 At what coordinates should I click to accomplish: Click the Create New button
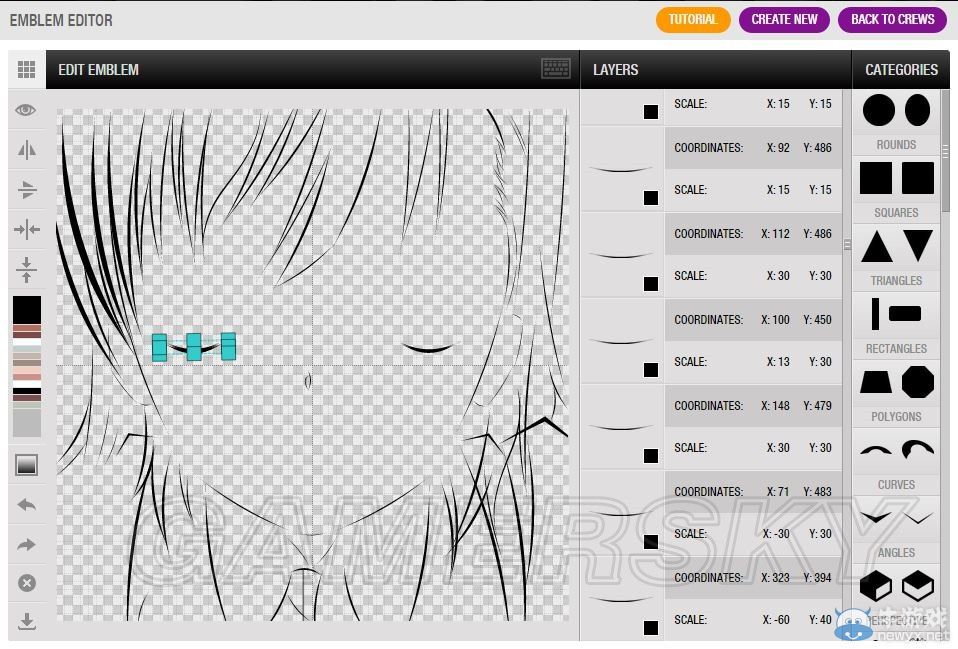784,19
